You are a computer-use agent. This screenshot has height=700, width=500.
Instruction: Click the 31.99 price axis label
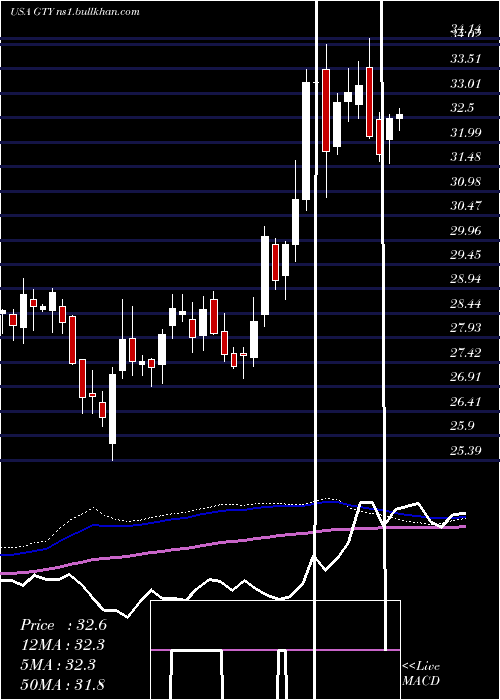pos(465,133)
